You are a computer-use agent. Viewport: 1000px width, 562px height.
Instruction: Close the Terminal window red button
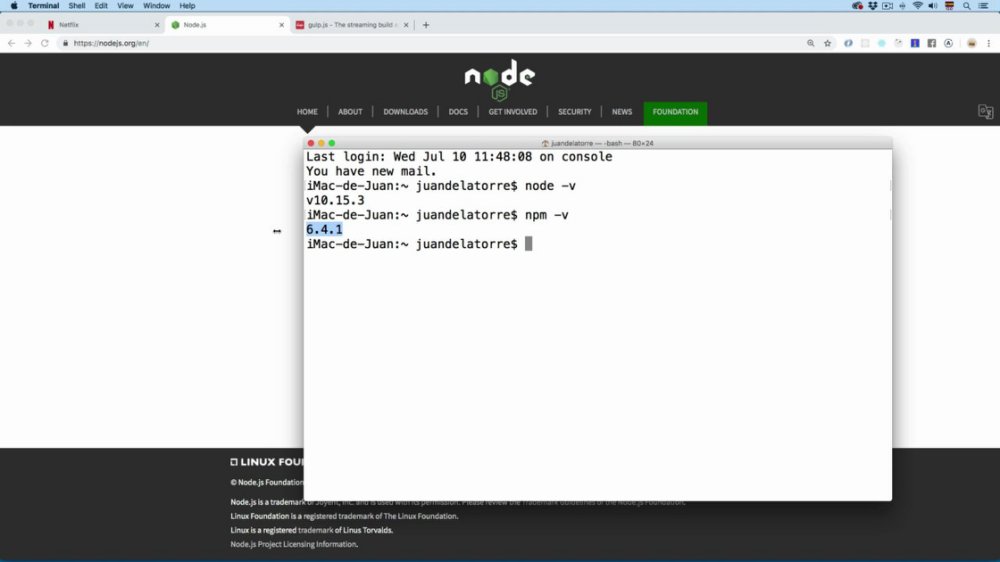pyautogui.click(x=311, y=143)
